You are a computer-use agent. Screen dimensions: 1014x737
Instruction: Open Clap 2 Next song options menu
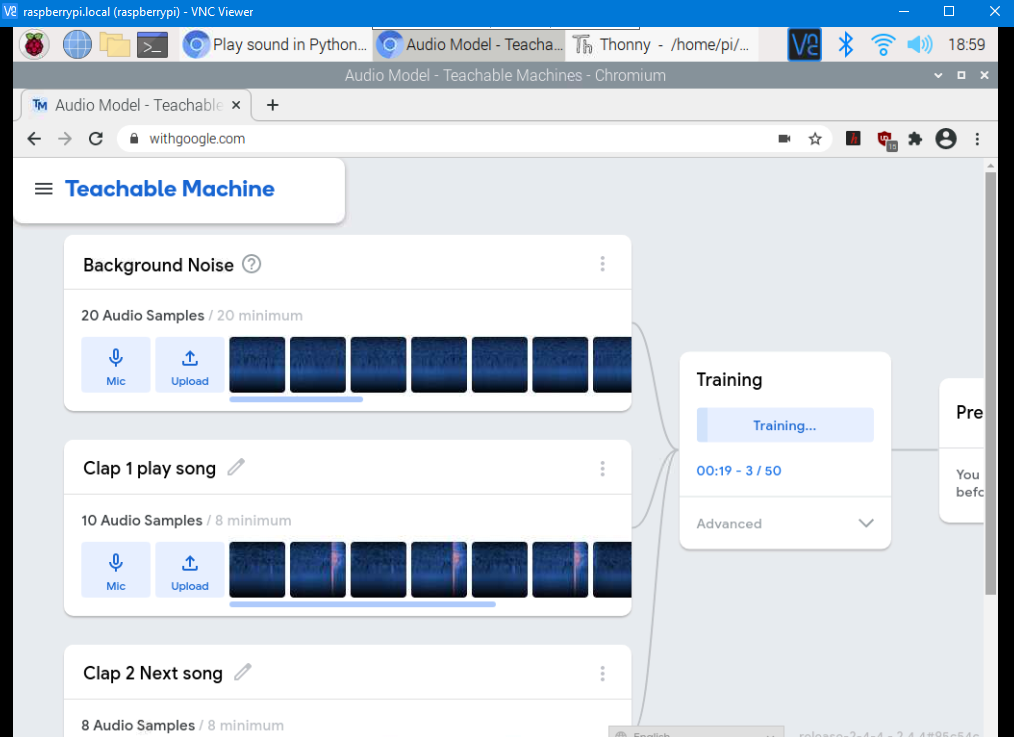(602, 674)
